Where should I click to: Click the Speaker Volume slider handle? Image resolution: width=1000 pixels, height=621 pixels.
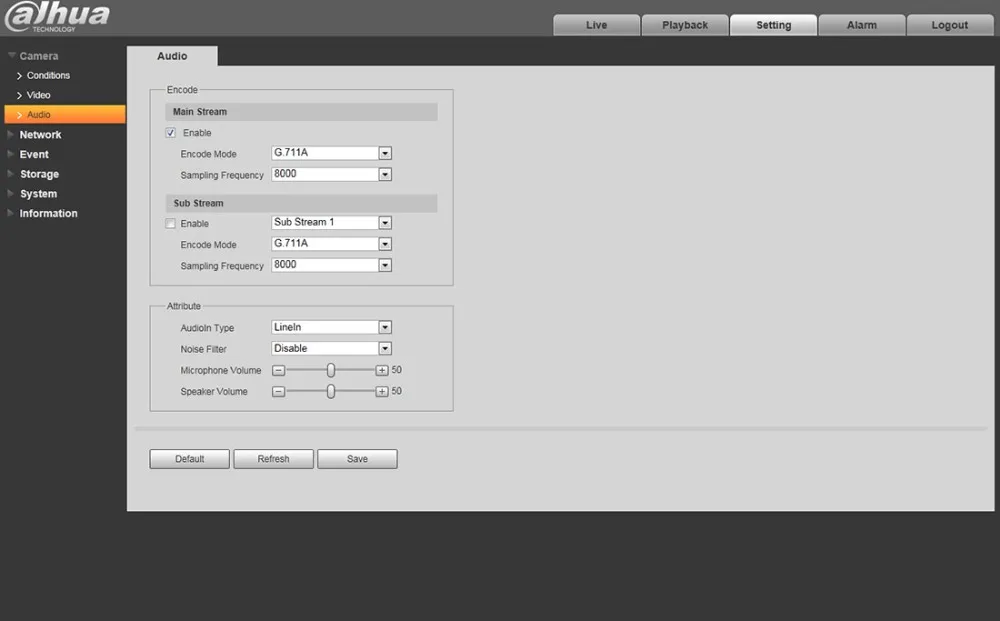pos(330,391)
